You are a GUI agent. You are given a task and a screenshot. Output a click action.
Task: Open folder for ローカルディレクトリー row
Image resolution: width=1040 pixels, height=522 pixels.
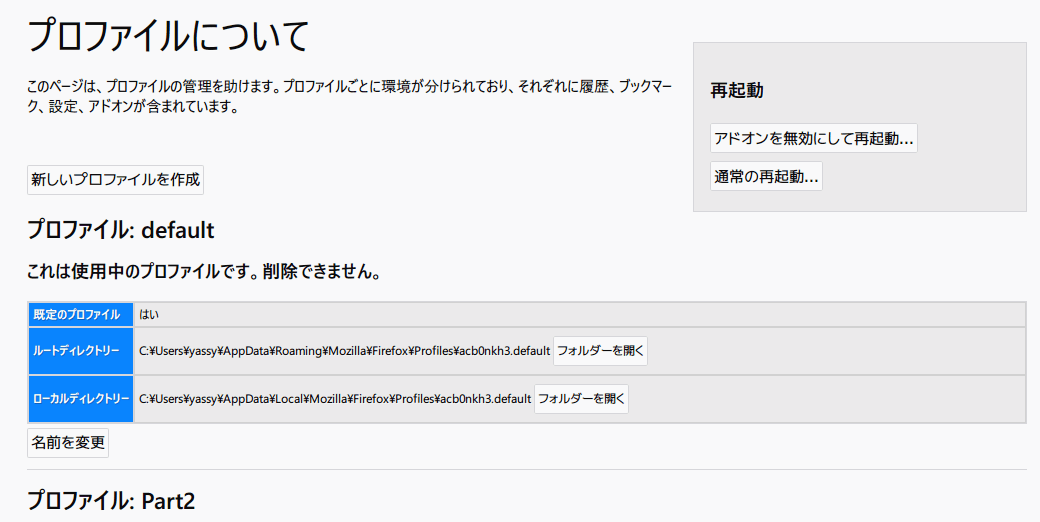pos(581,399)
